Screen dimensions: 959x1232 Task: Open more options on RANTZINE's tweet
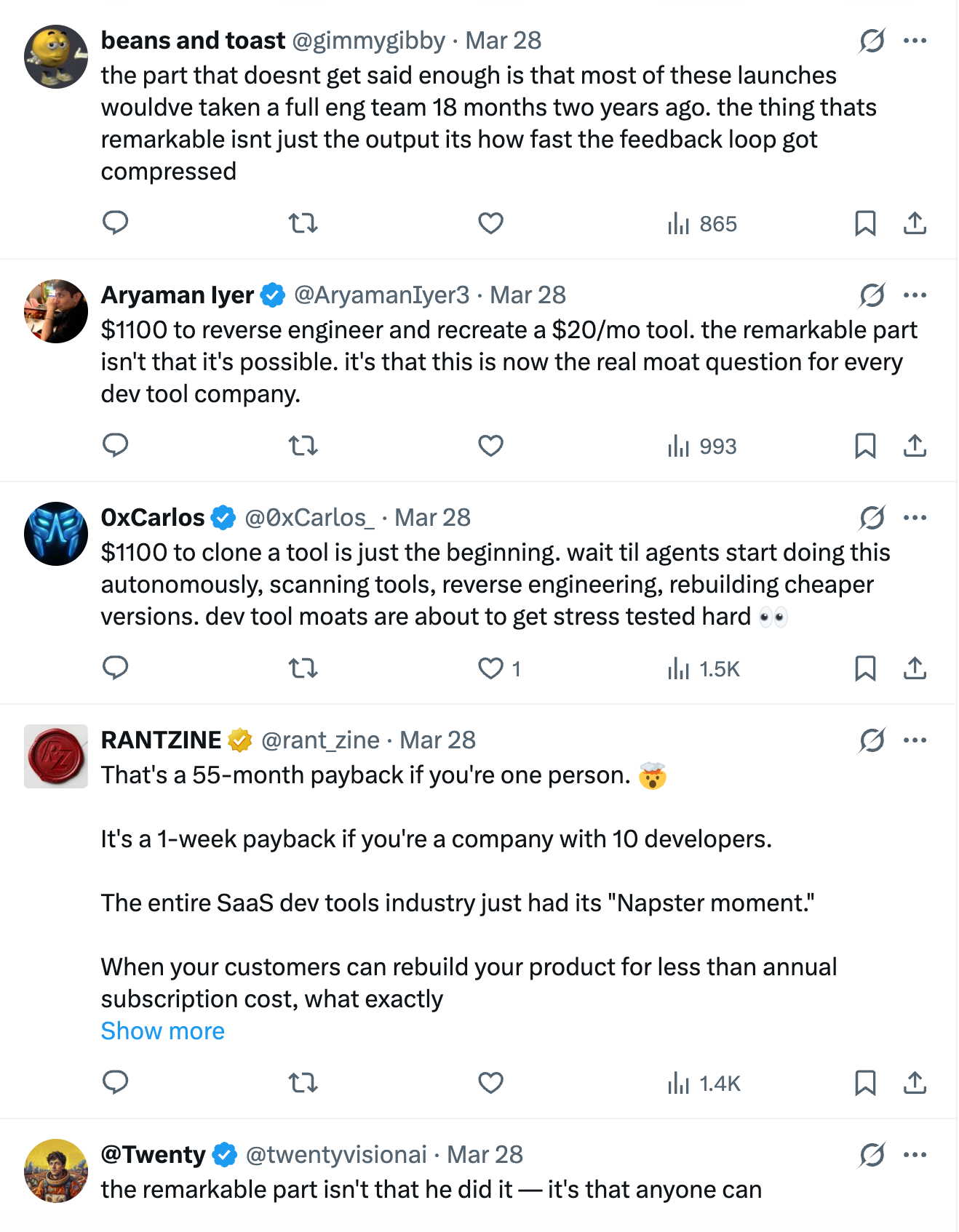915,740
